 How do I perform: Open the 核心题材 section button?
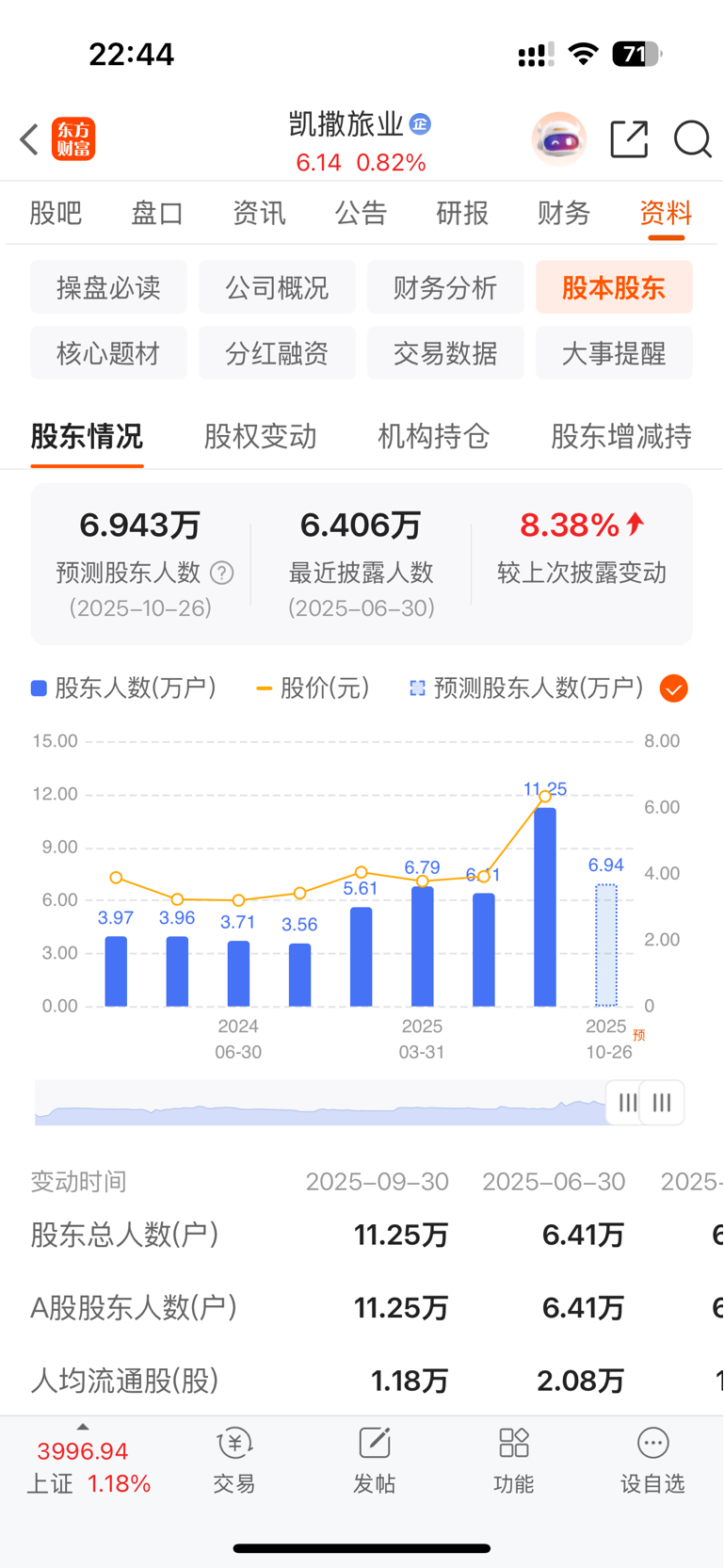(x=108, y=353)
